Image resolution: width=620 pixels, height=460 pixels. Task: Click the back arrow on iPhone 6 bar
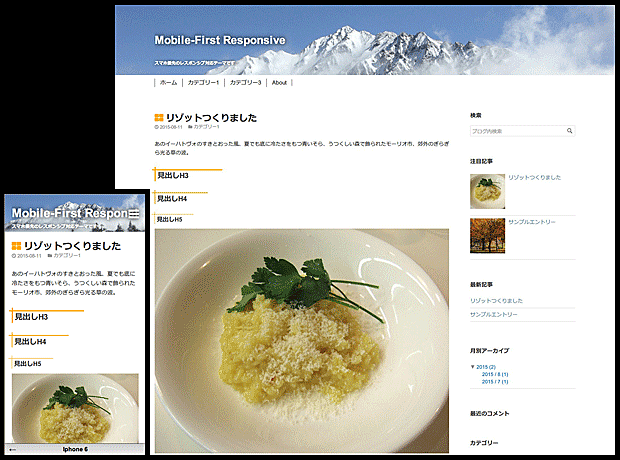tap(12, 449)
